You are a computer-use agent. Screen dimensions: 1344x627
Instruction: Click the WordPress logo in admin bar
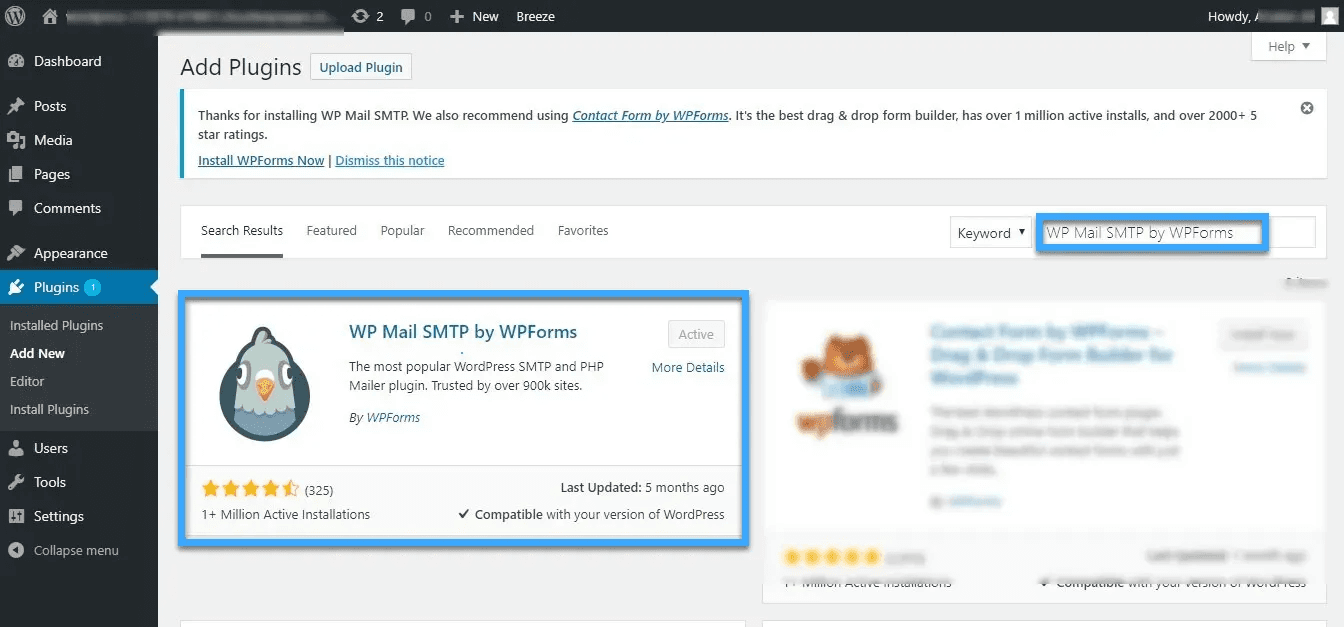pos(16,16)
